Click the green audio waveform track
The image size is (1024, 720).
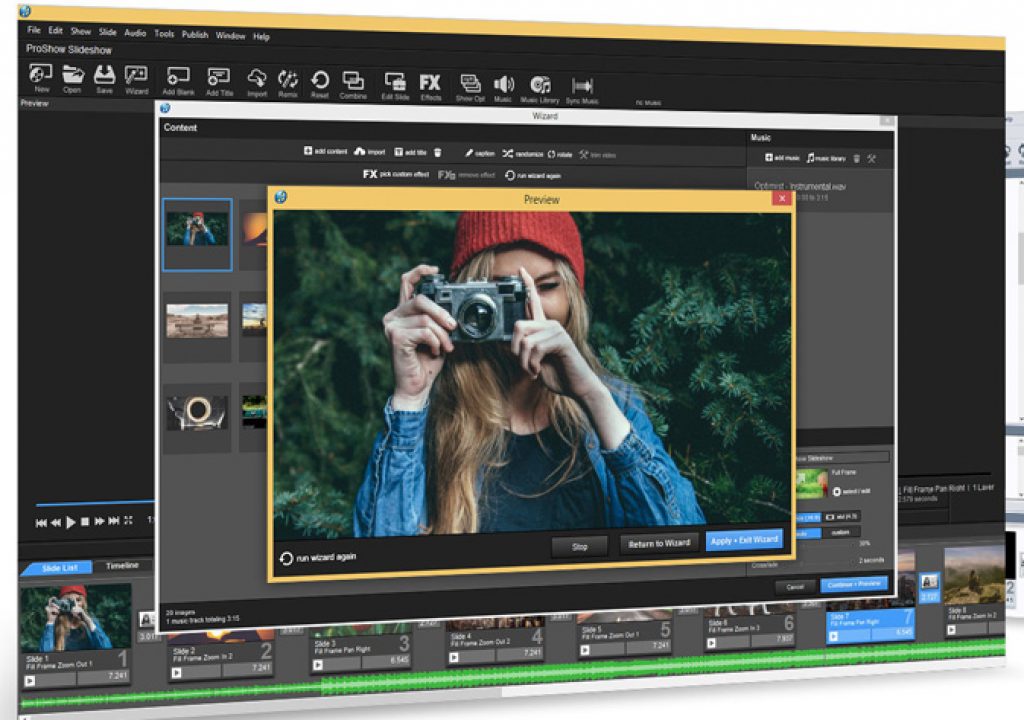pos(513,676)
